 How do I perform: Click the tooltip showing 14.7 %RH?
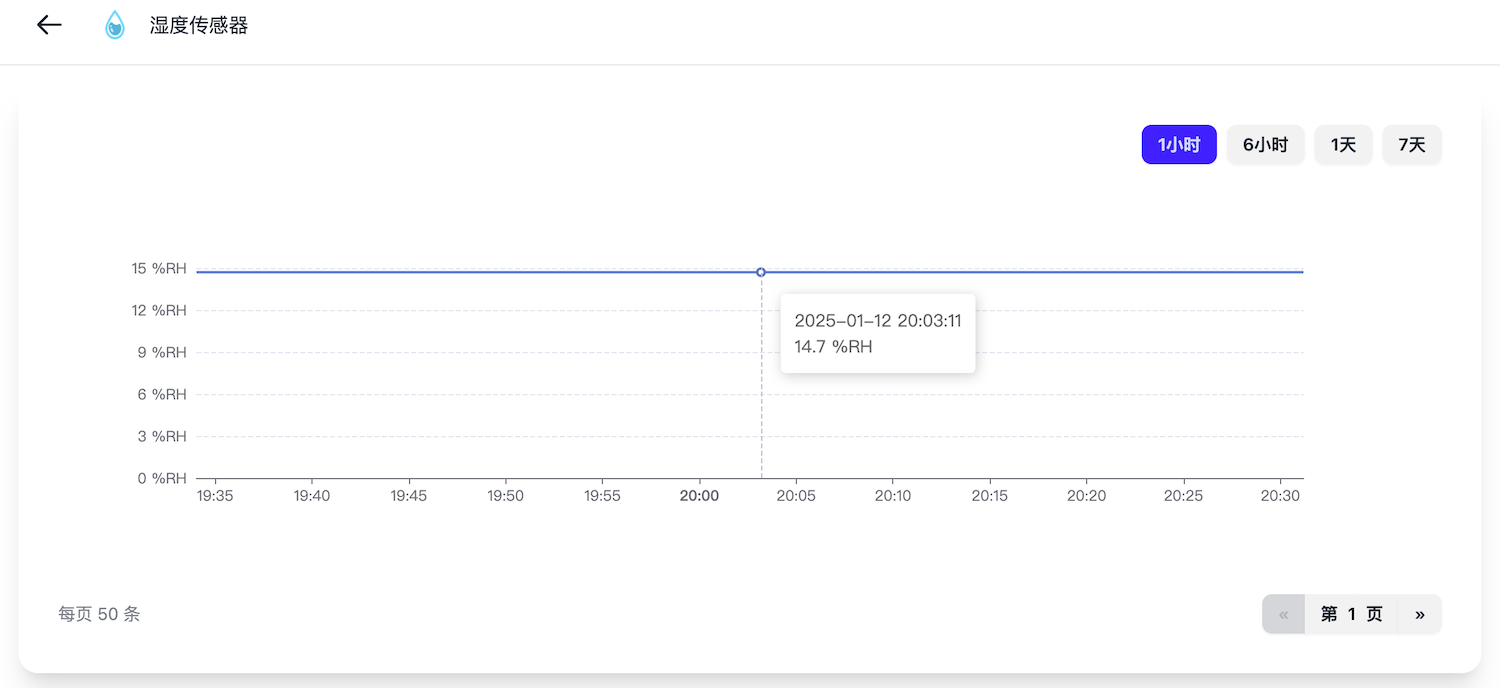point(877,333)
